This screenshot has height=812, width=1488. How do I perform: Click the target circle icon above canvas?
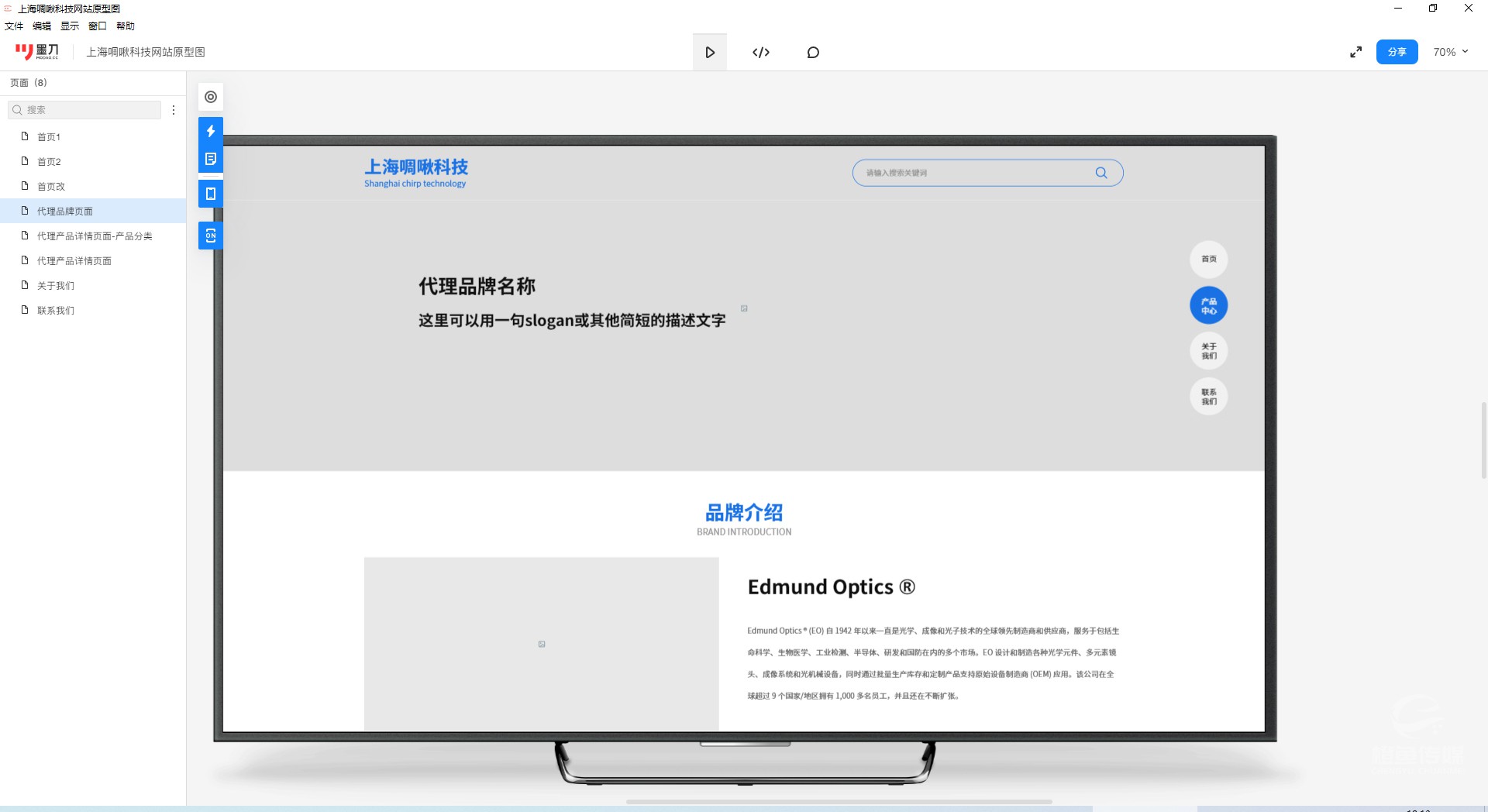tap(211, 97)
